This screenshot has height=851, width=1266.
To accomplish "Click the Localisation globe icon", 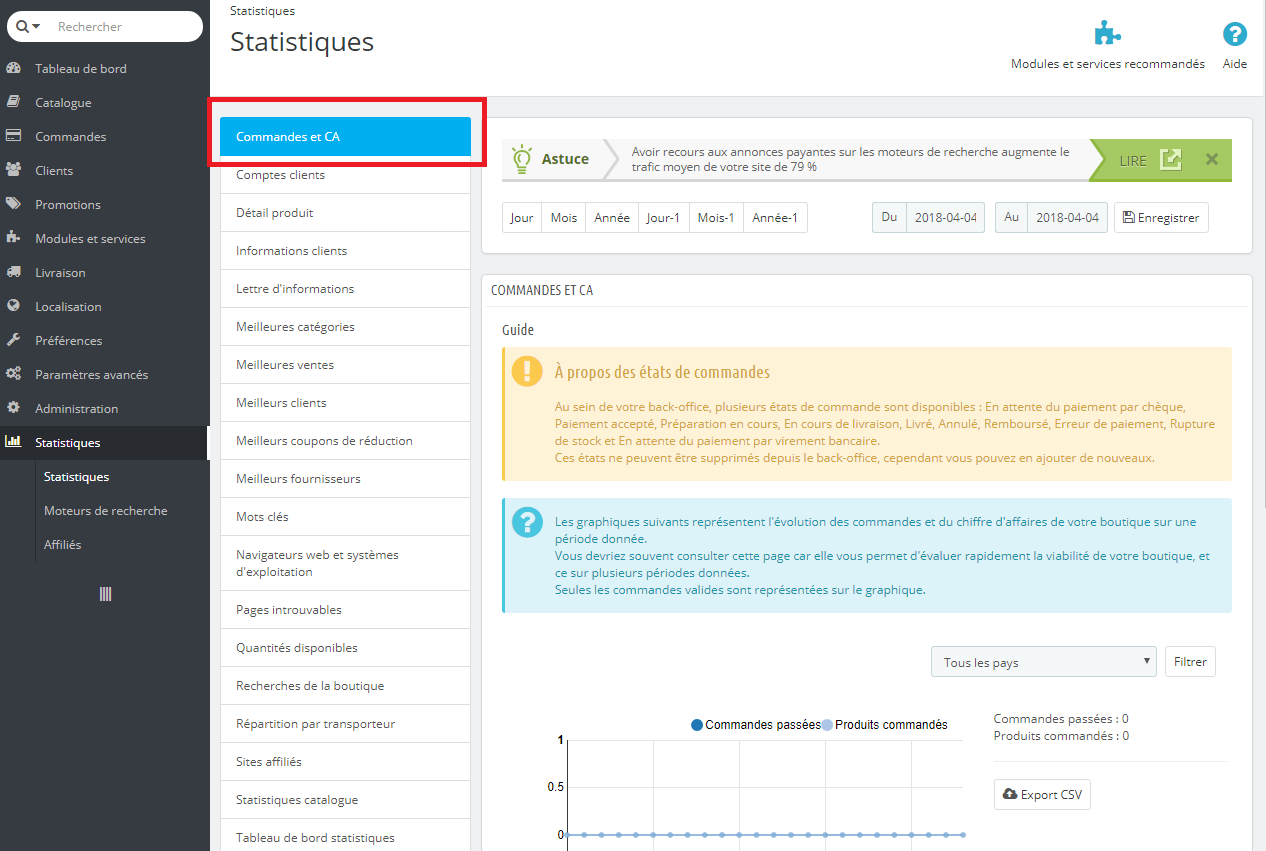I will pyautogui.click(x=14, y=306).
